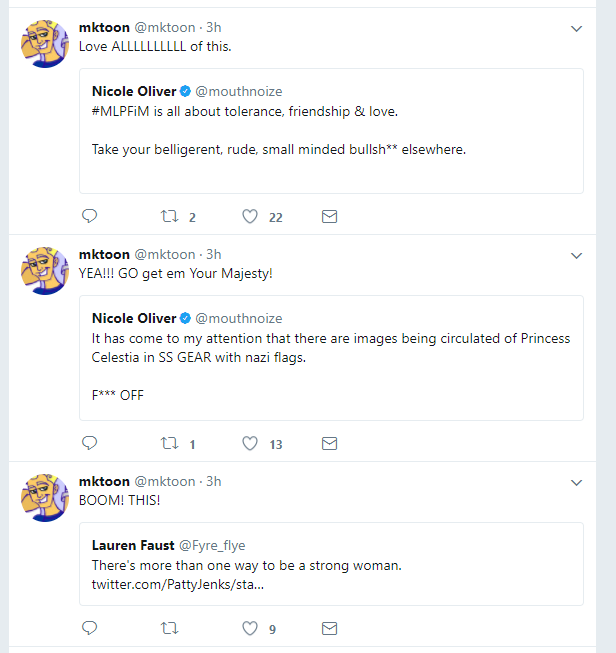
Task: Retweet the "Love ALLLLLLLLLL of this" tweet
Action: pos(169,216)
